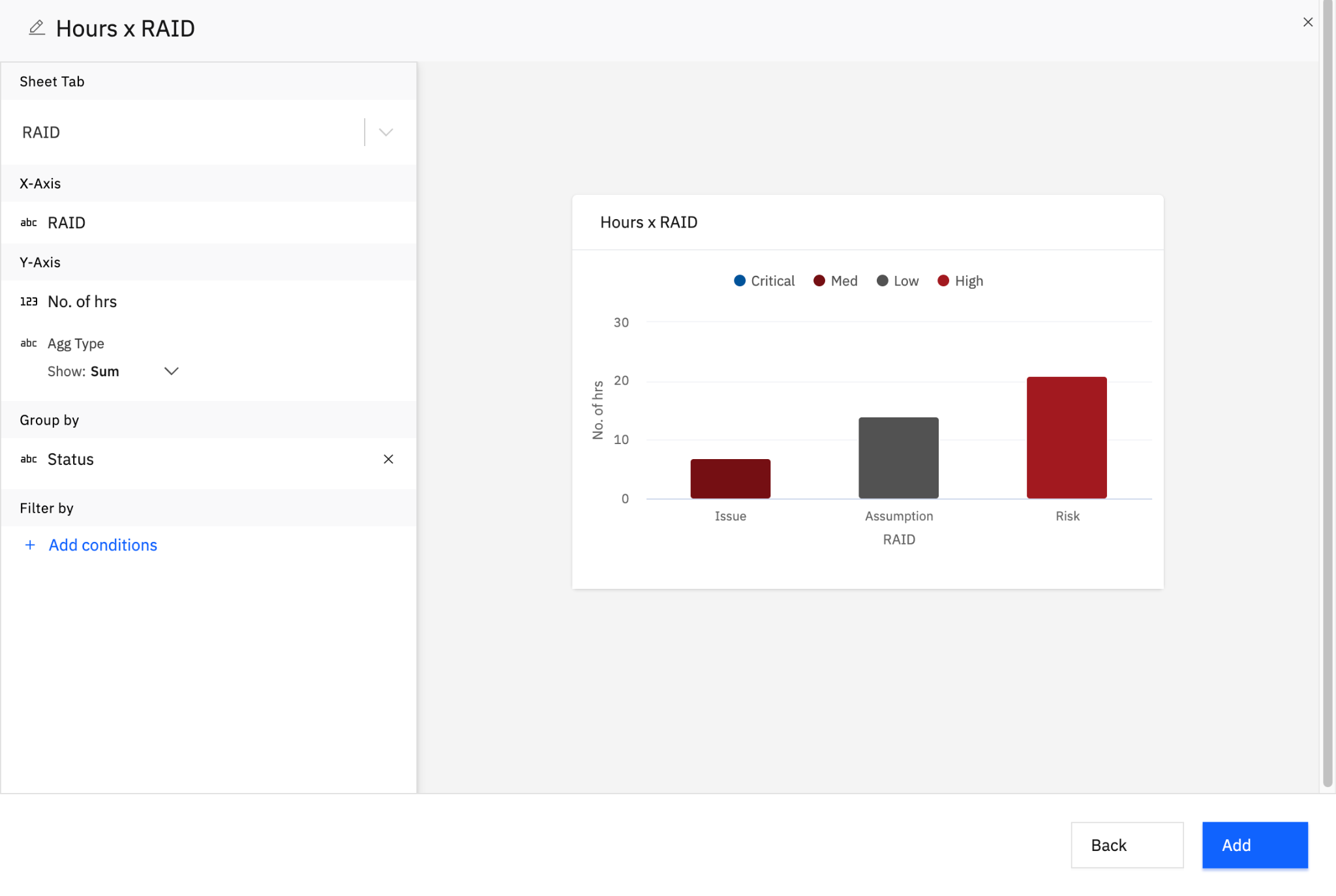
Task: Expand the Show: Sum aggregation dropdown
Action: click(171, 371)
